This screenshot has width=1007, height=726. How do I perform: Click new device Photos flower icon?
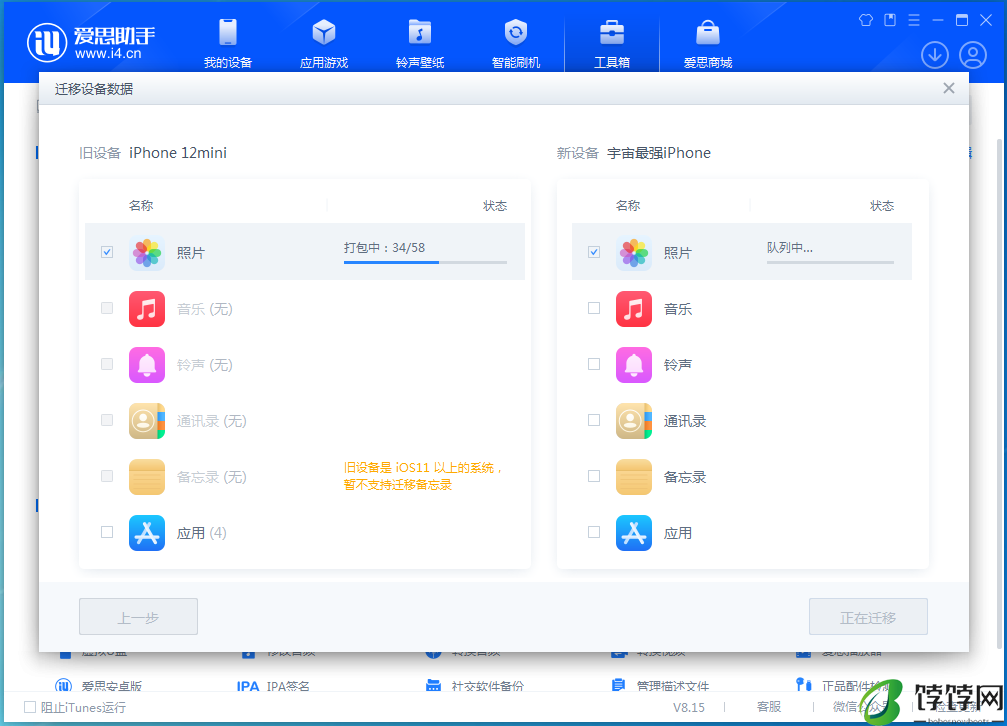pos(634,252)
